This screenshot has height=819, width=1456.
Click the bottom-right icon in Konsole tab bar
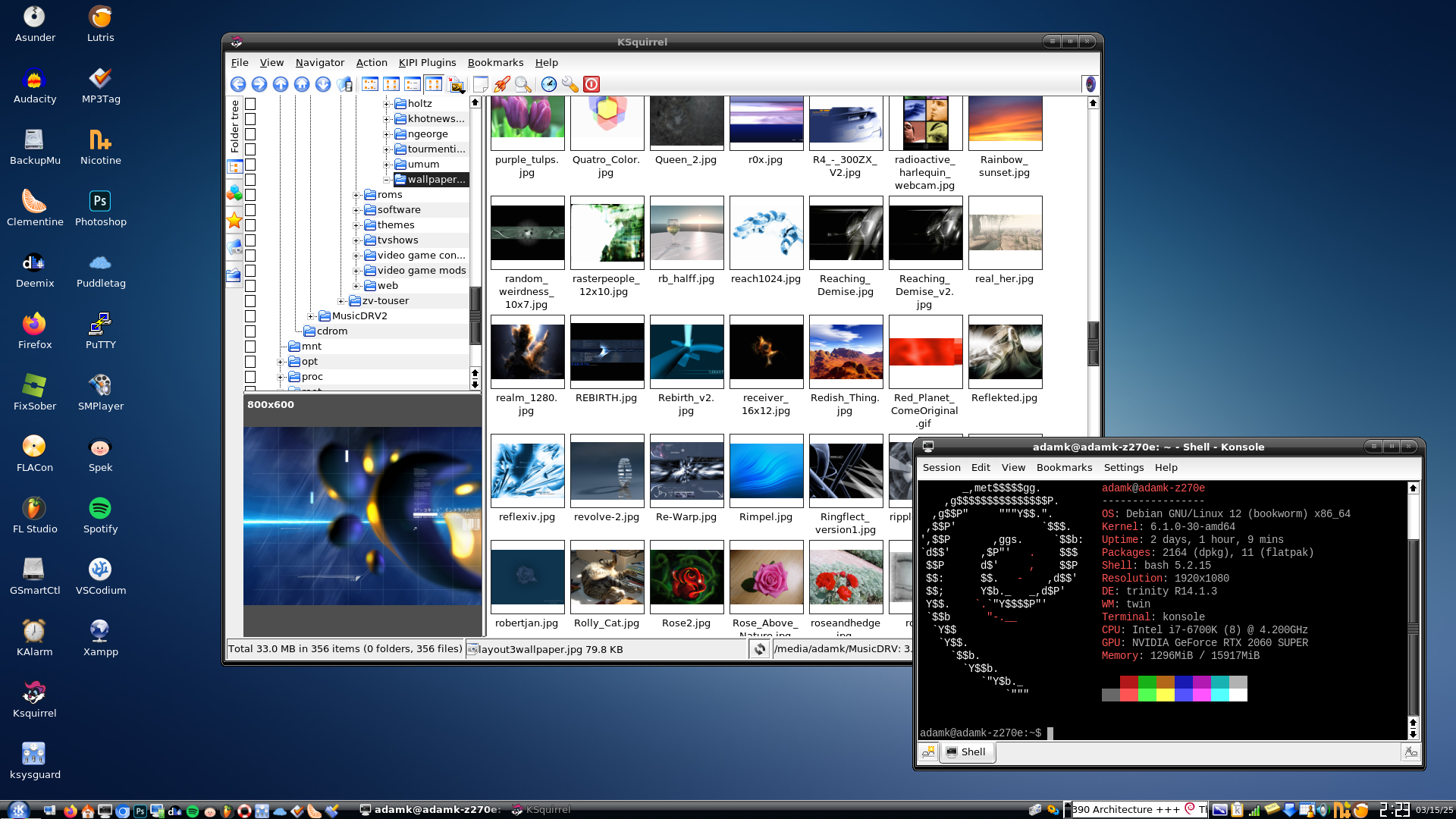pos(1410,752)
